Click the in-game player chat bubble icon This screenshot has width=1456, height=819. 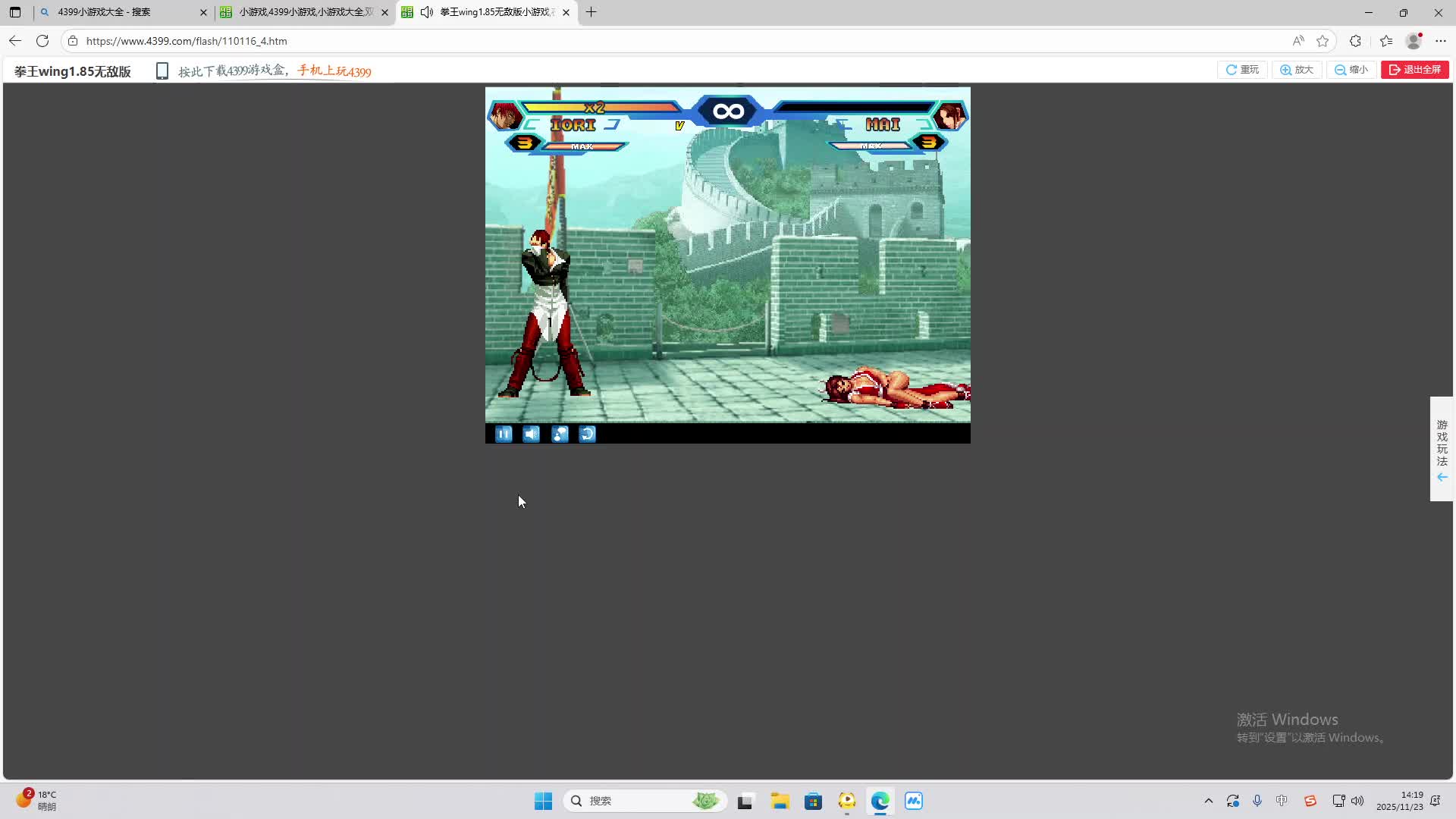(x=560, y=434)
